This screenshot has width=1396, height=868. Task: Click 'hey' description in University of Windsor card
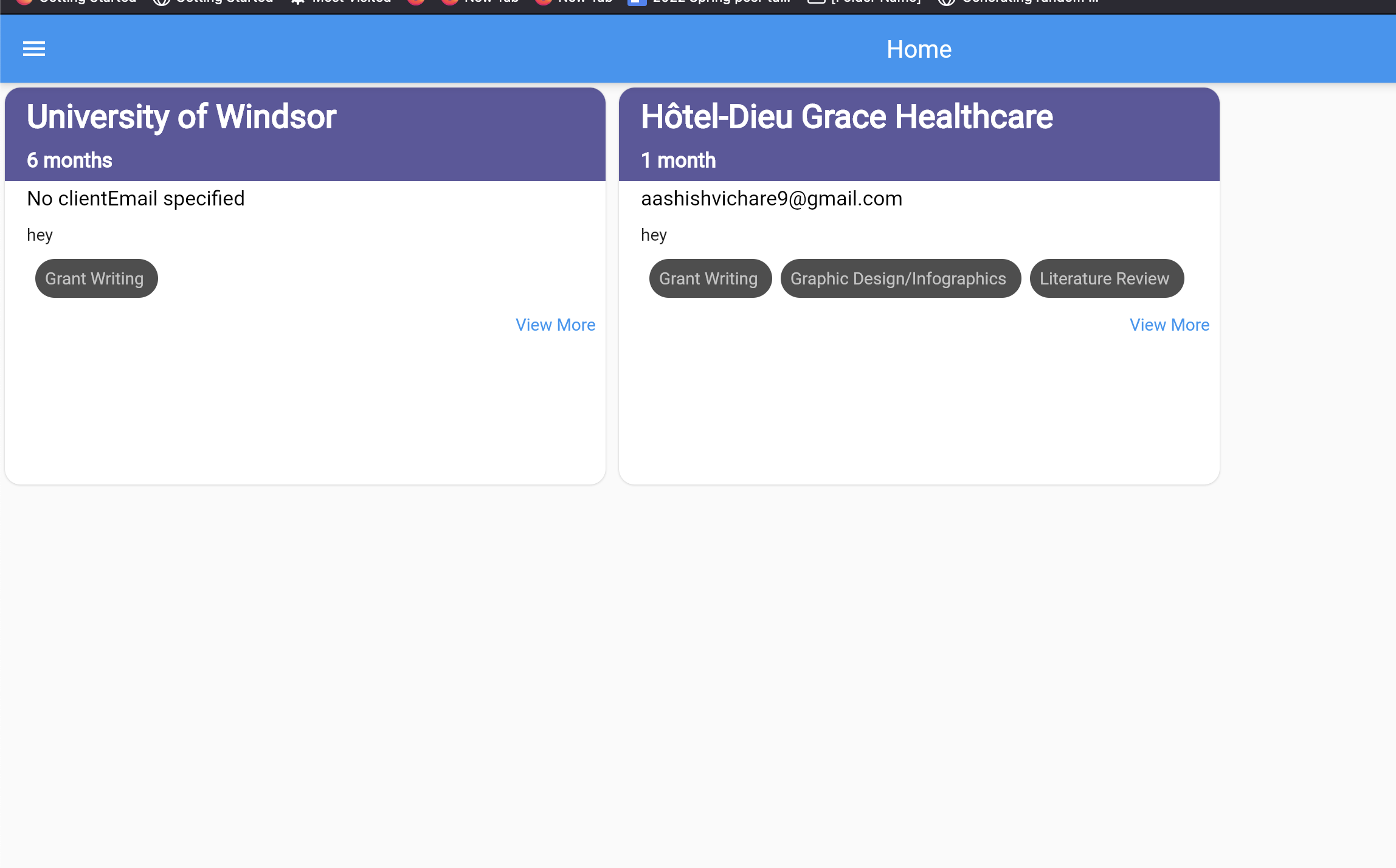(40, 235)
